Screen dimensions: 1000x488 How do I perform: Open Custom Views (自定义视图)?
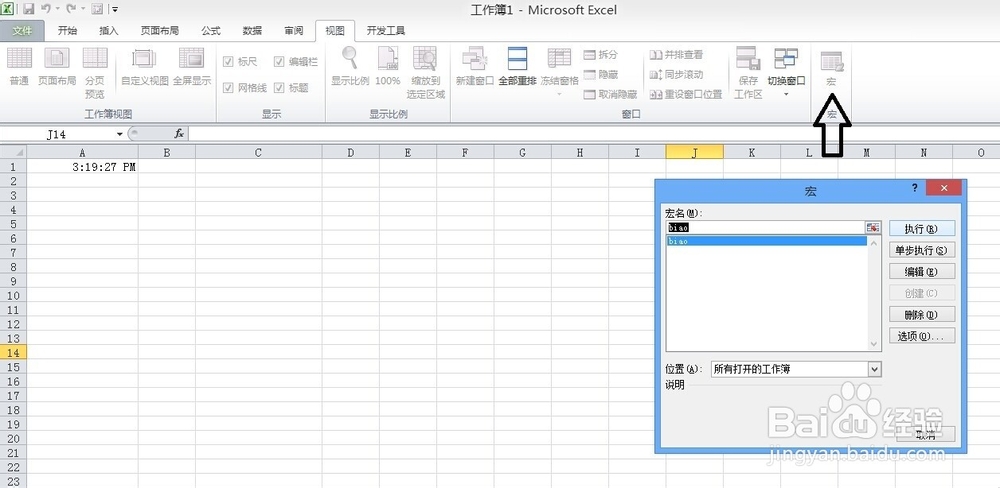pyautogui.click(x=145, y=66)
